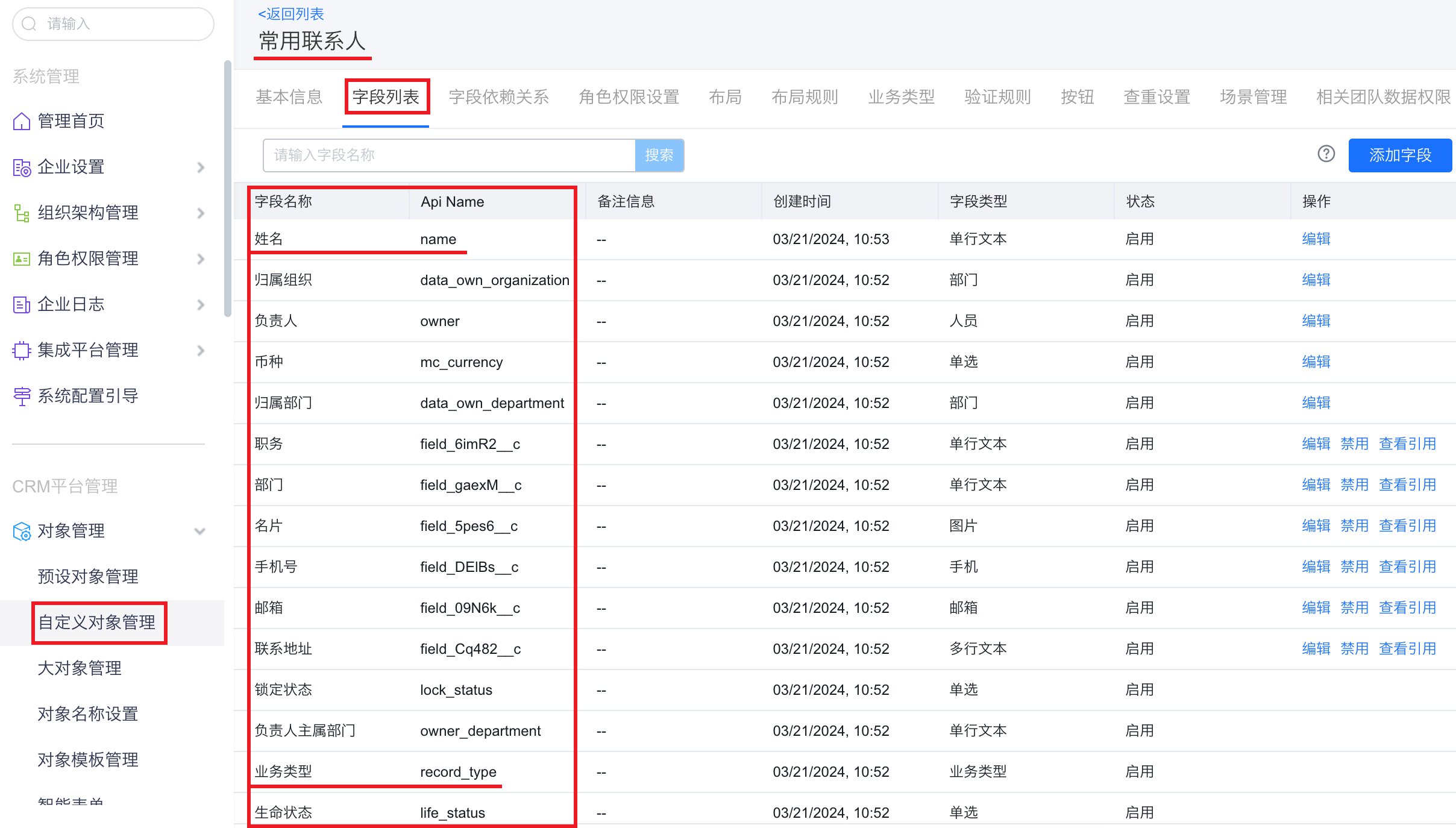This screenshot has width=1456, height=828.
Task: Collapse the 对象管理 menu chevron
Action: pos(199,532)
